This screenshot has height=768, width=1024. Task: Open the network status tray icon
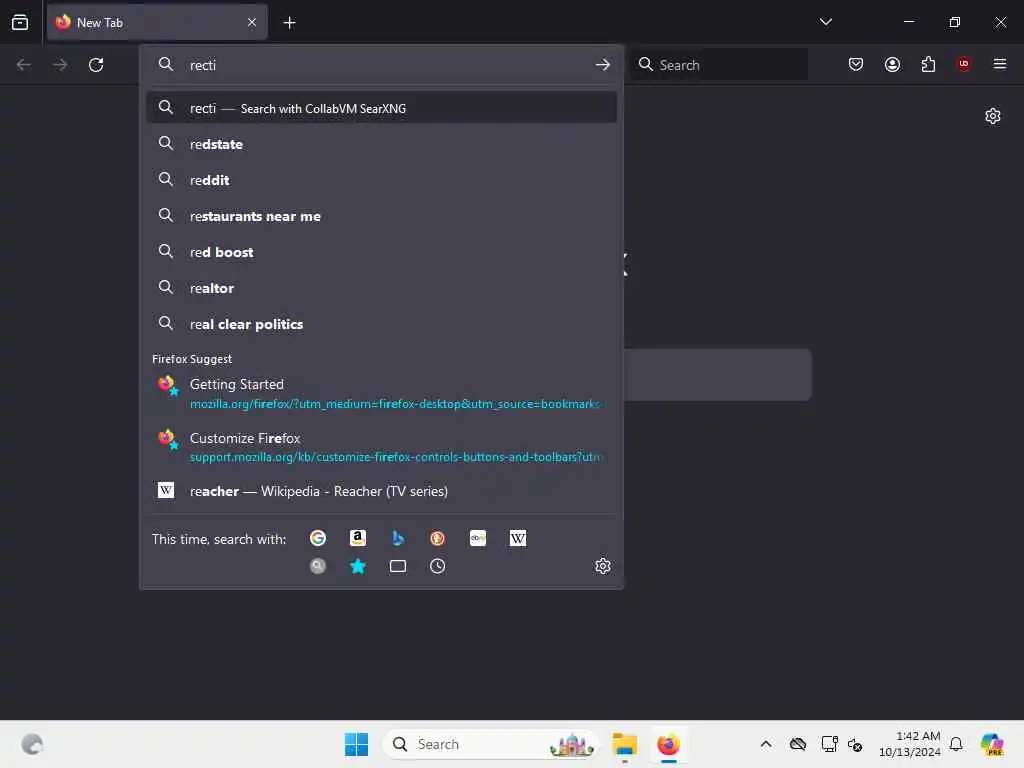829,744
